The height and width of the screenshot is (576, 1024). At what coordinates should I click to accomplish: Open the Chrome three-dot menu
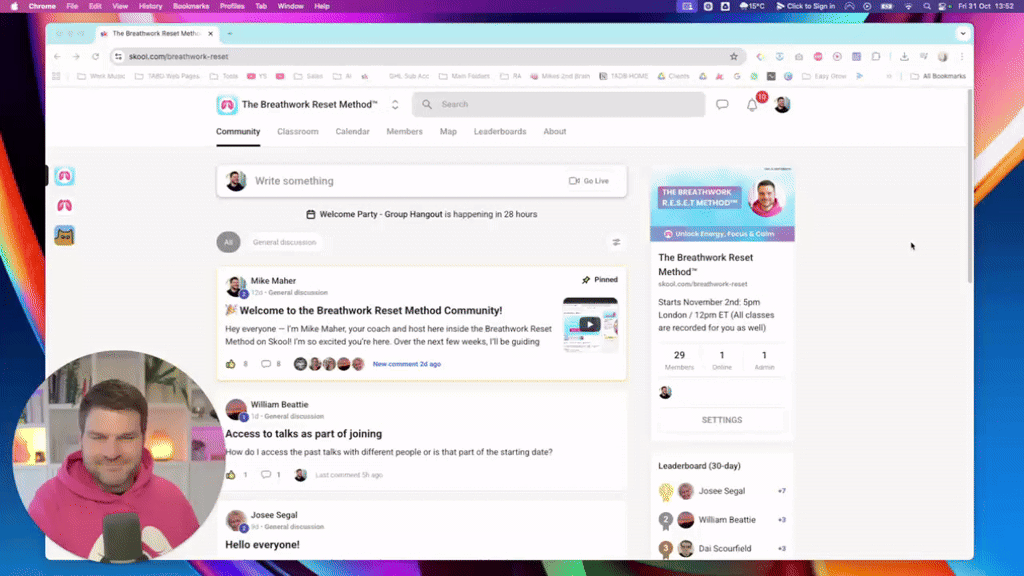point(962,57)
